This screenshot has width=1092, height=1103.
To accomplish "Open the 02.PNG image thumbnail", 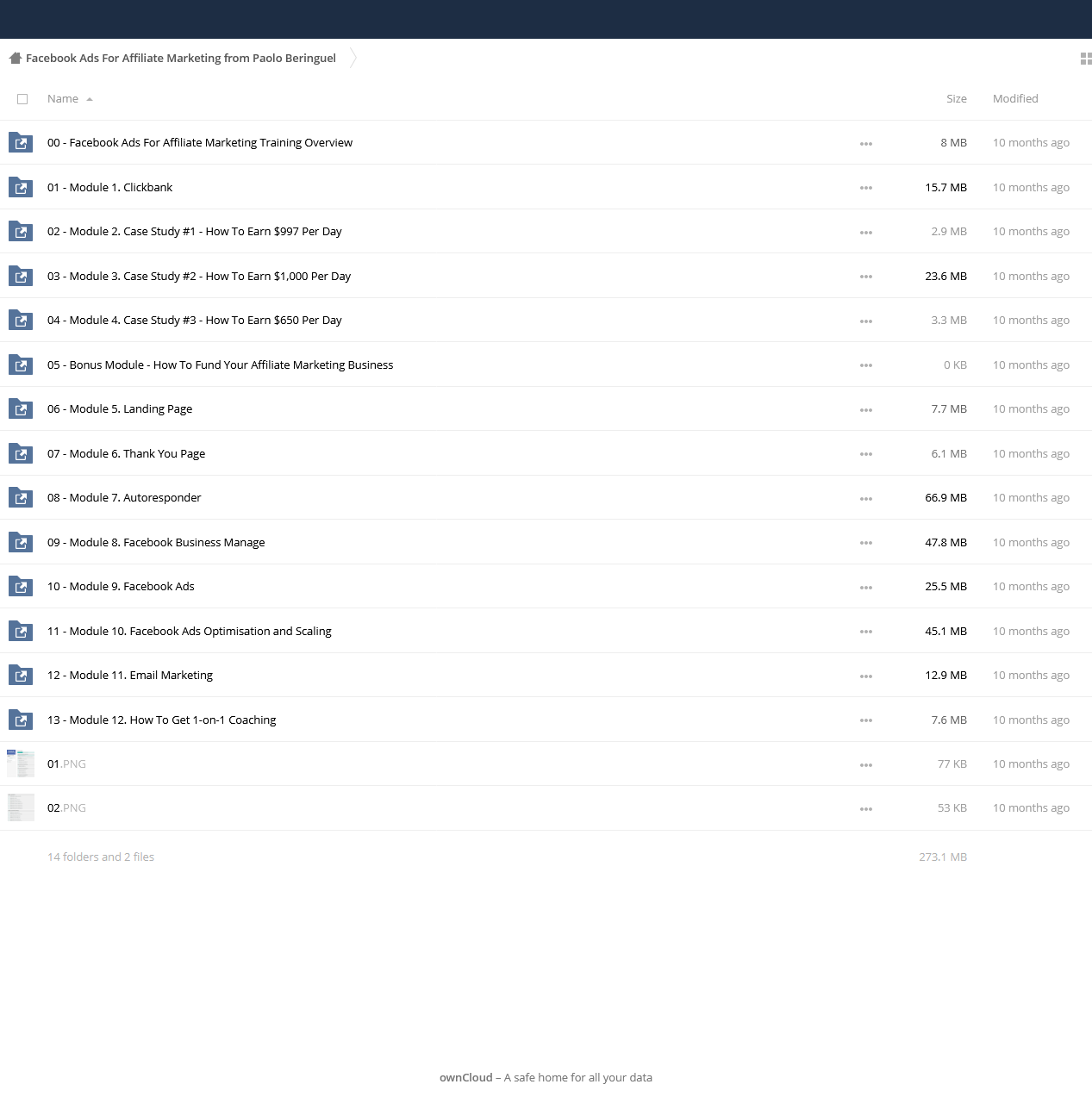I will [21, 807].
